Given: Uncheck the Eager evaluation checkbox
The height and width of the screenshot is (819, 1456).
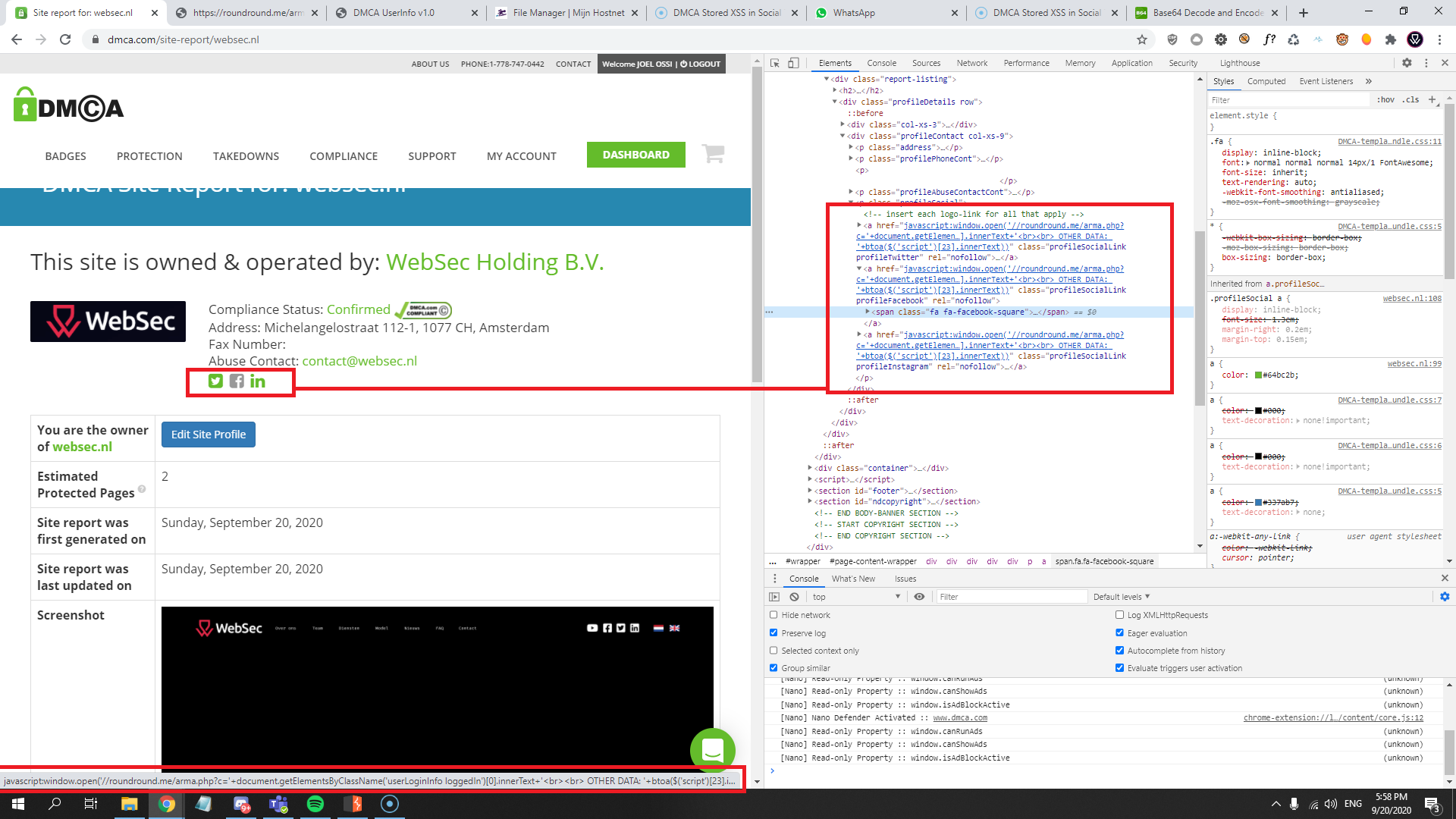Looking at the screenshot, I should (x=1119, y=632).
